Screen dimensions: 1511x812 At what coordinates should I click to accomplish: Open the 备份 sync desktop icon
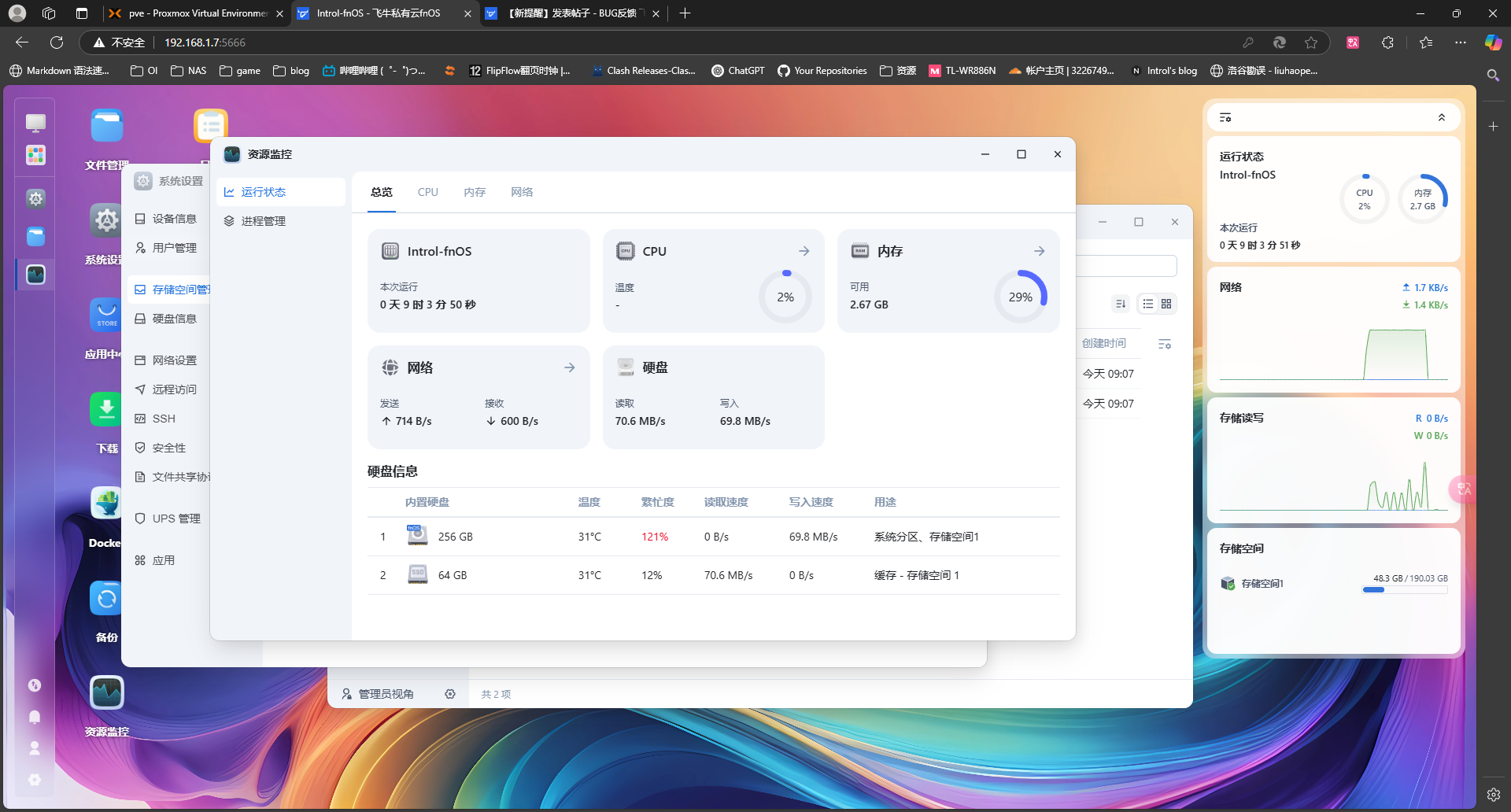(107, 598)
